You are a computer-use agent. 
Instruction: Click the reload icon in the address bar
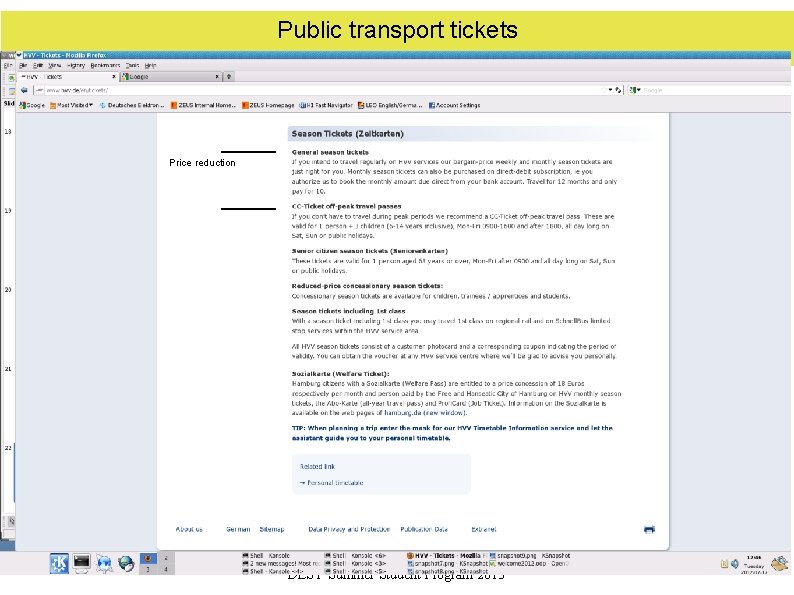point(618,90)
